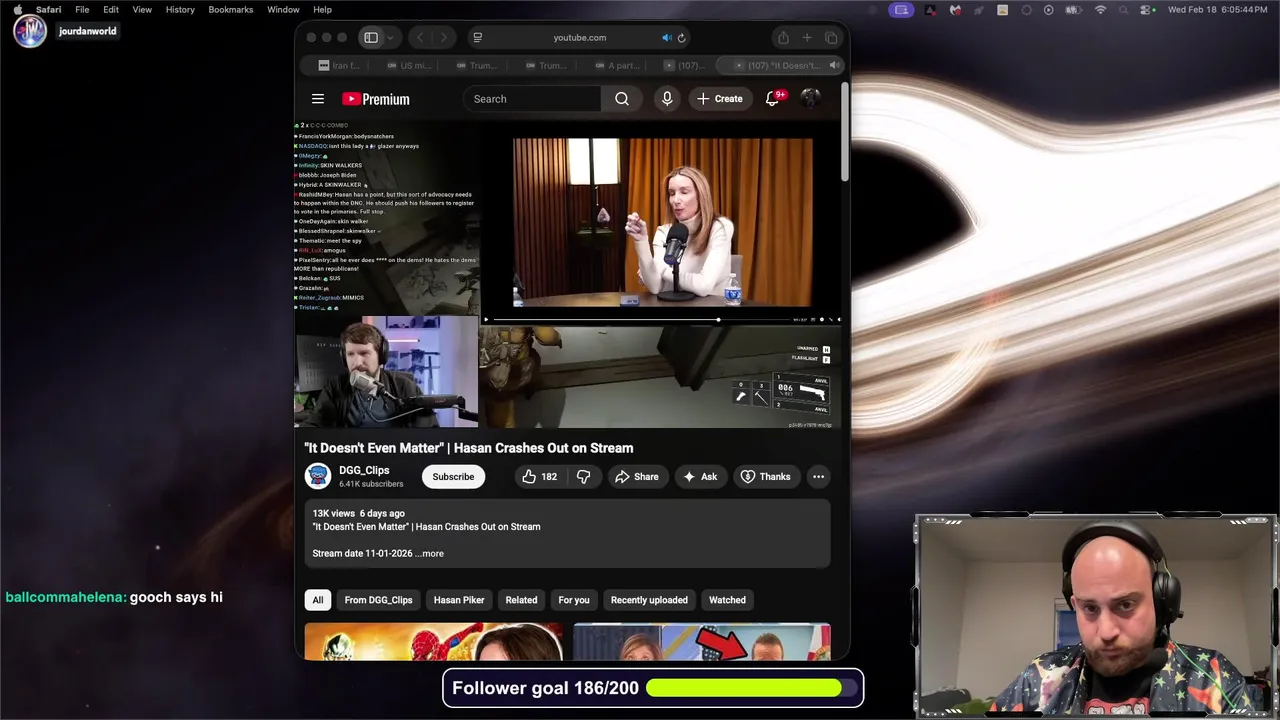1280x720 pixels.
Task: Go back in Safari history
Action: (420, 38)
